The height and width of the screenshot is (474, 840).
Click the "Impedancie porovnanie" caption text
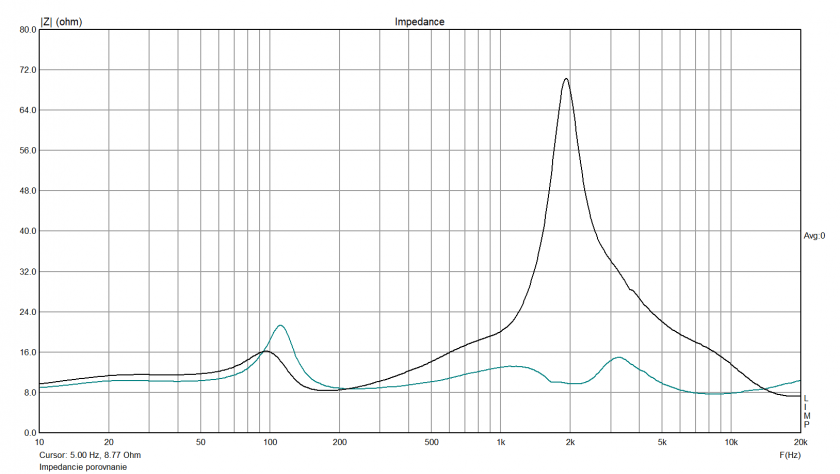[x=83, y=467]
